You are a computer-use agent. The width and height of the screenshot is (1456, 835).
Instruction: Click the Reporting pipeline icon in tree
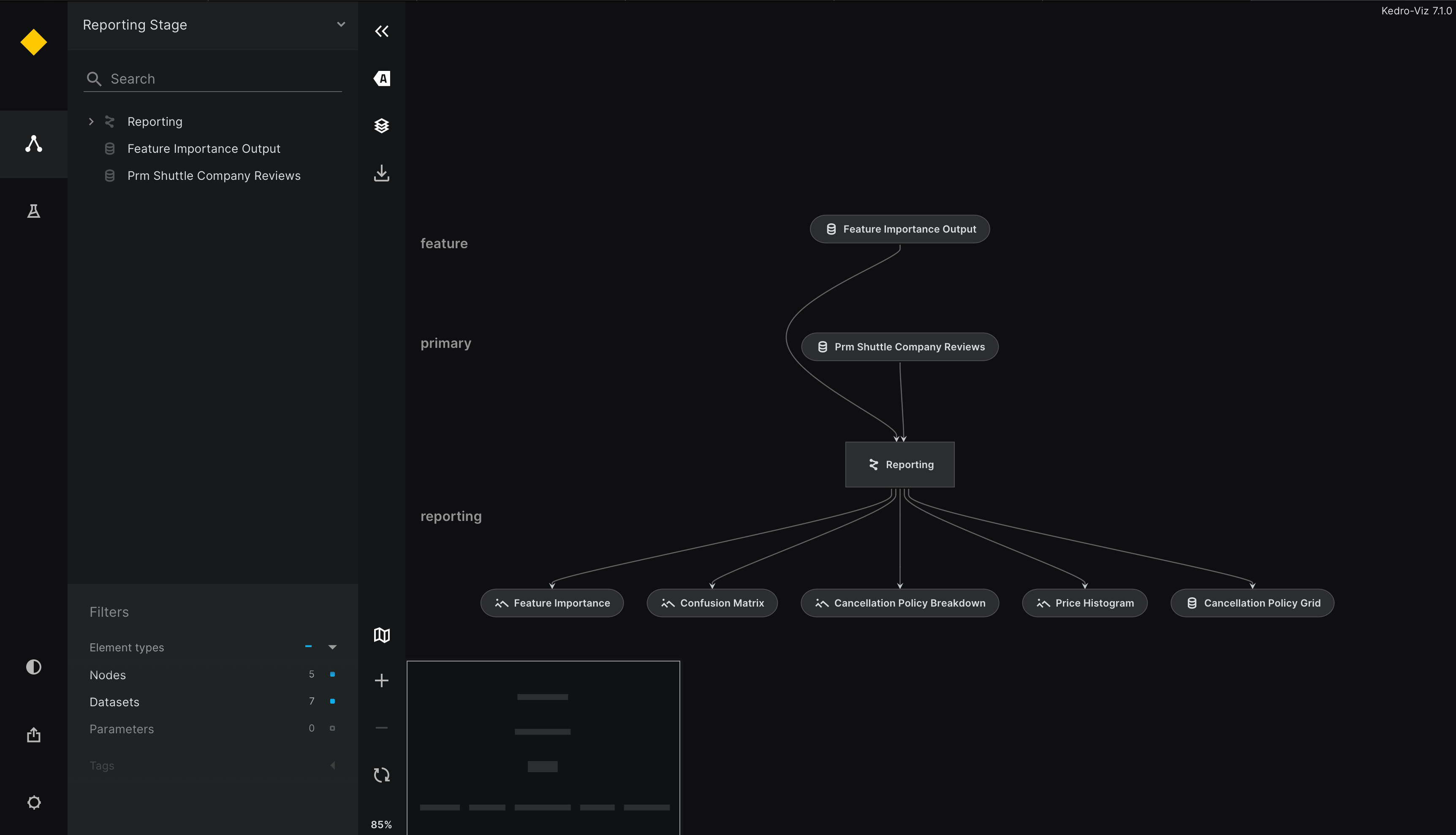point(109,122)
